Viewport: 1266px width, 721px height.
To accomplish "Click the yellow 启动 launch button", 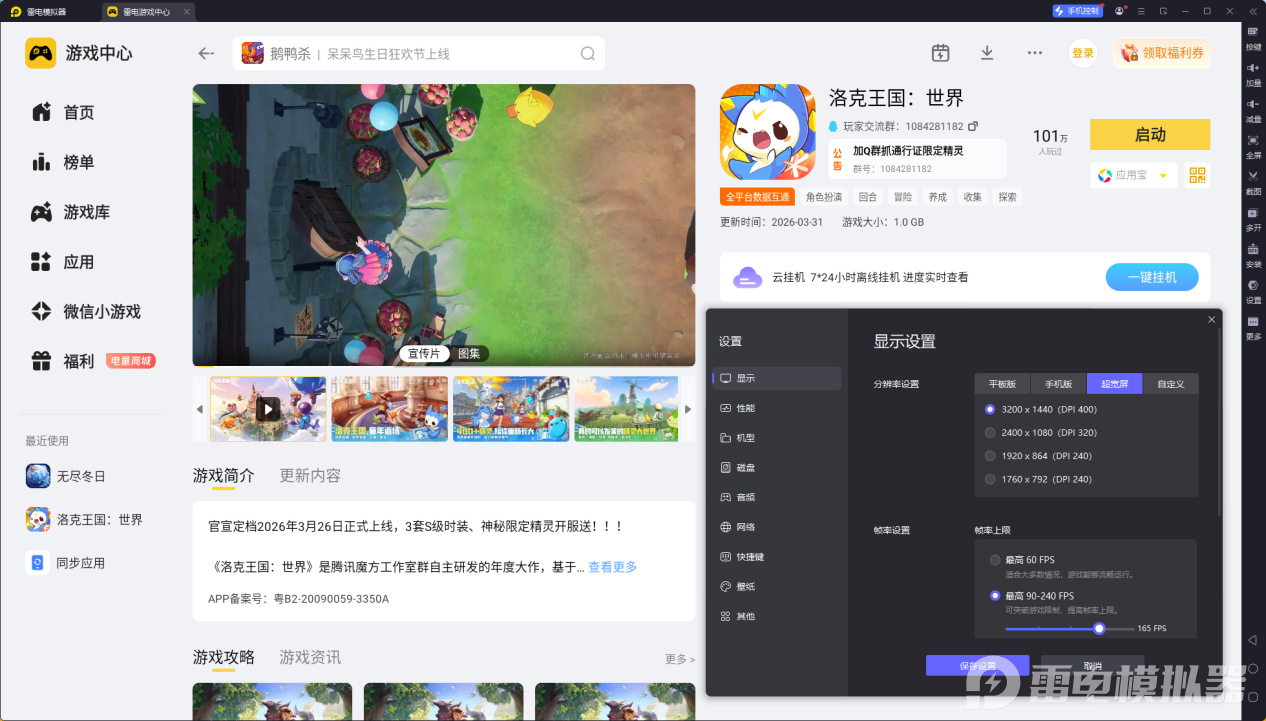I will pos(1150,135).
